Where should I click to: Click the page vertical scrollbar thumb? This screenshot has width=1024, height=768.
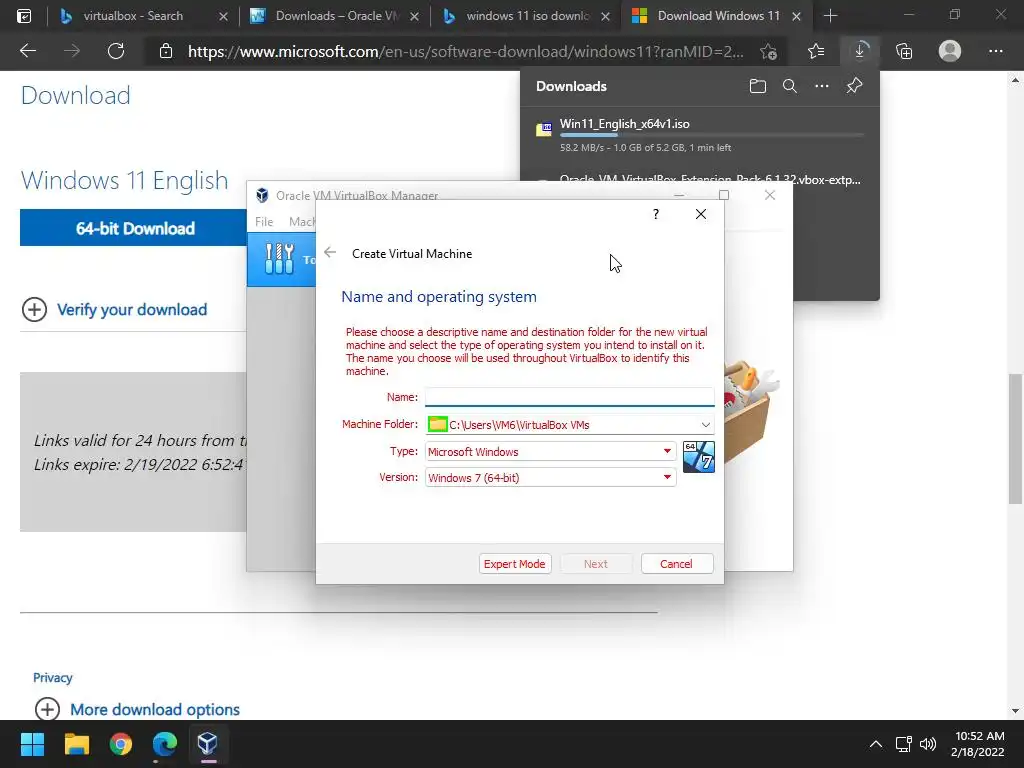pyautogui.click(x=1015, y=438)
